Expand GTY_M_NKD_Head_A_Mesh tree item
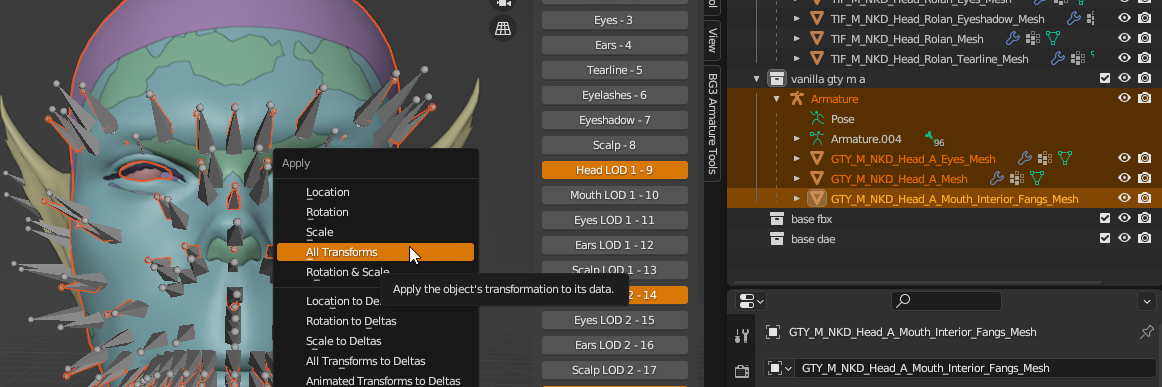This screenshot has height=387, width=1162. [797, 179]
